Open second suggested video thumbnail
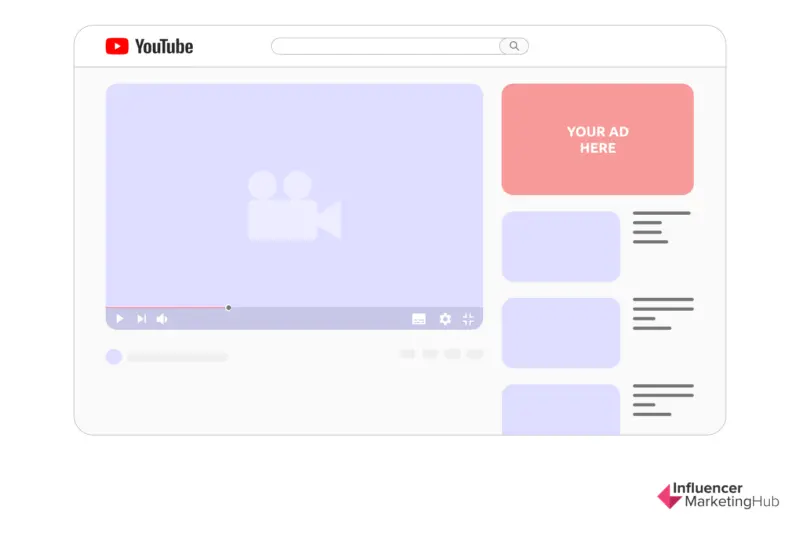The height and width of the screenshot is (537, 800). 561,332
